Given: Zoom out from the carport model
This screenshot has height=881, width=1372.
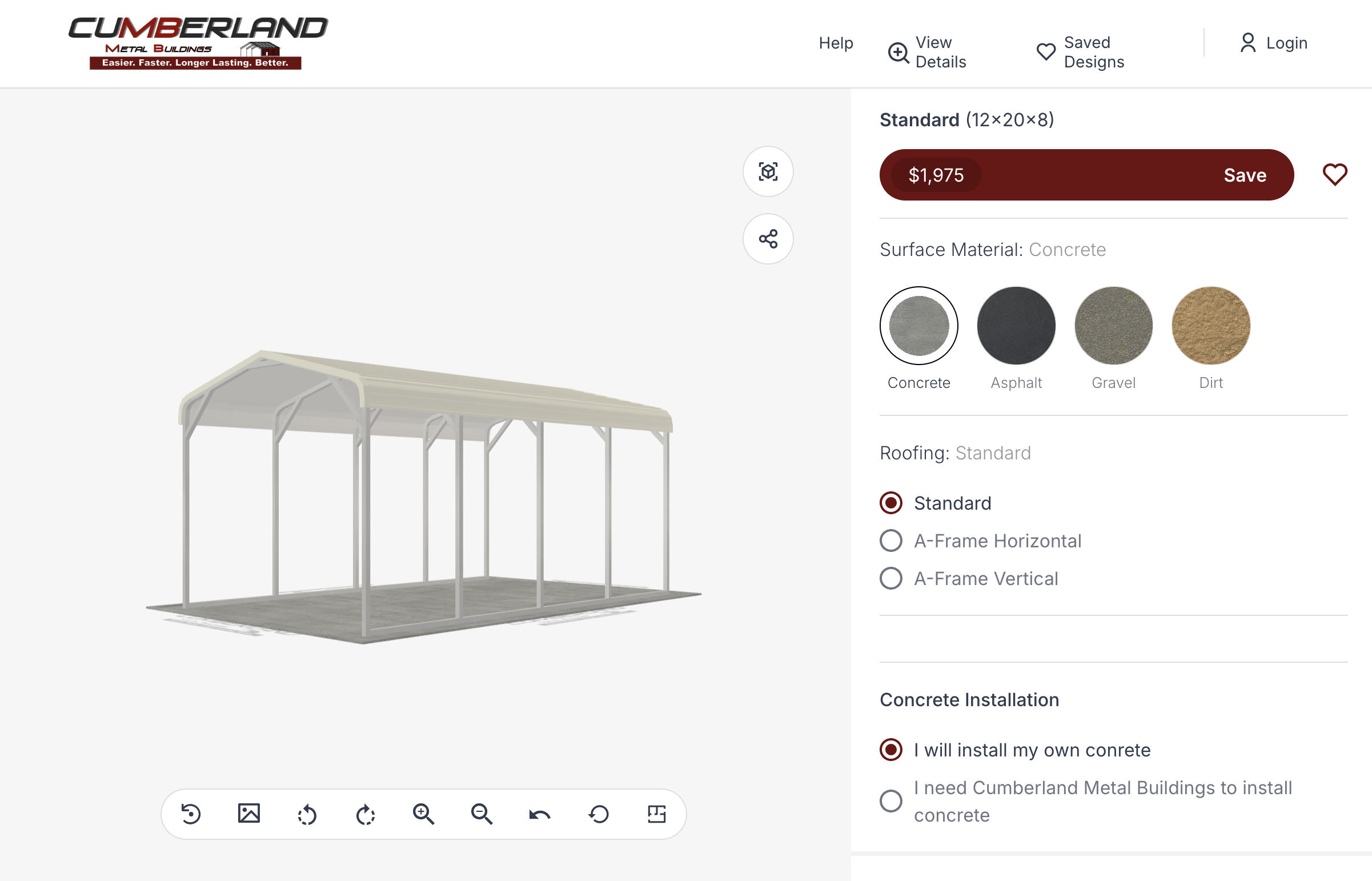Looking at the screenshot, I should point(482,814).
